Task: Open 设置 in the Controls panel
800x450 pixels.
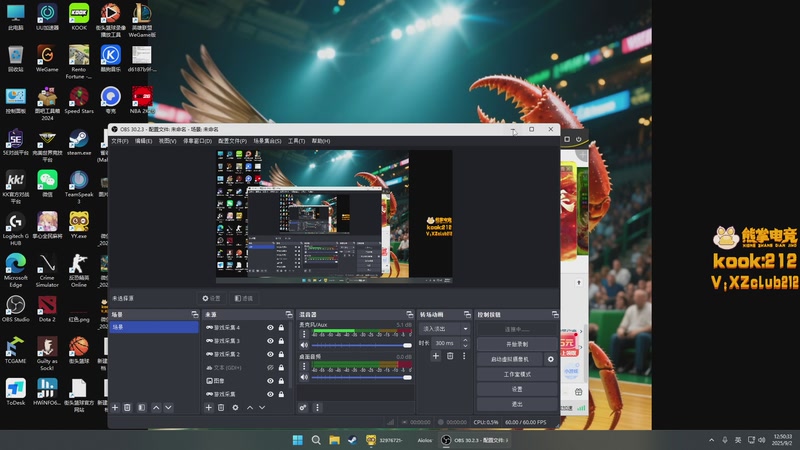Action: (x=517, y=389)
